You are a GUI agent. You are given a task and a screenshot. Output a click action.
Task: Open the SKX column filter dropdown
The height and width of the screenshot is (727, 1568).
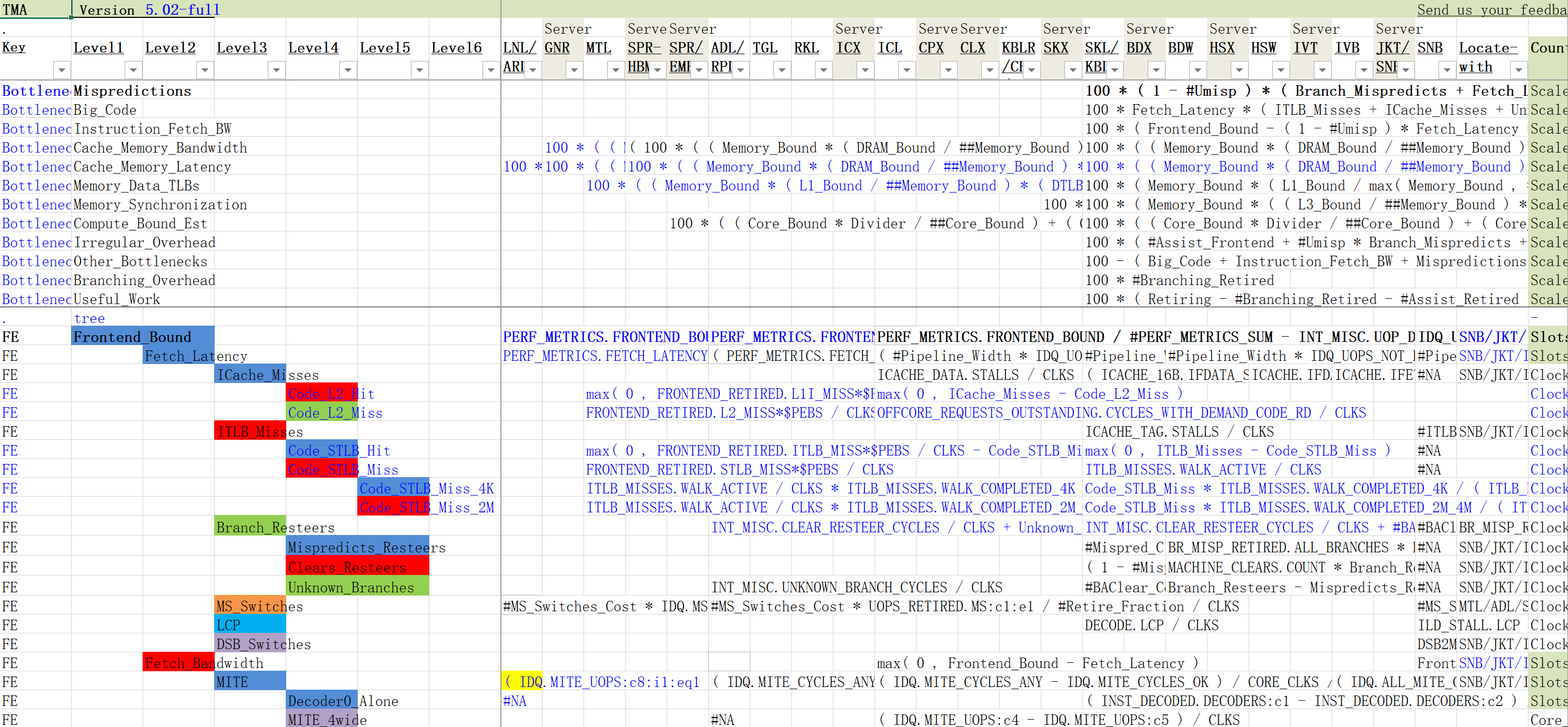[x=1072, y=70]
